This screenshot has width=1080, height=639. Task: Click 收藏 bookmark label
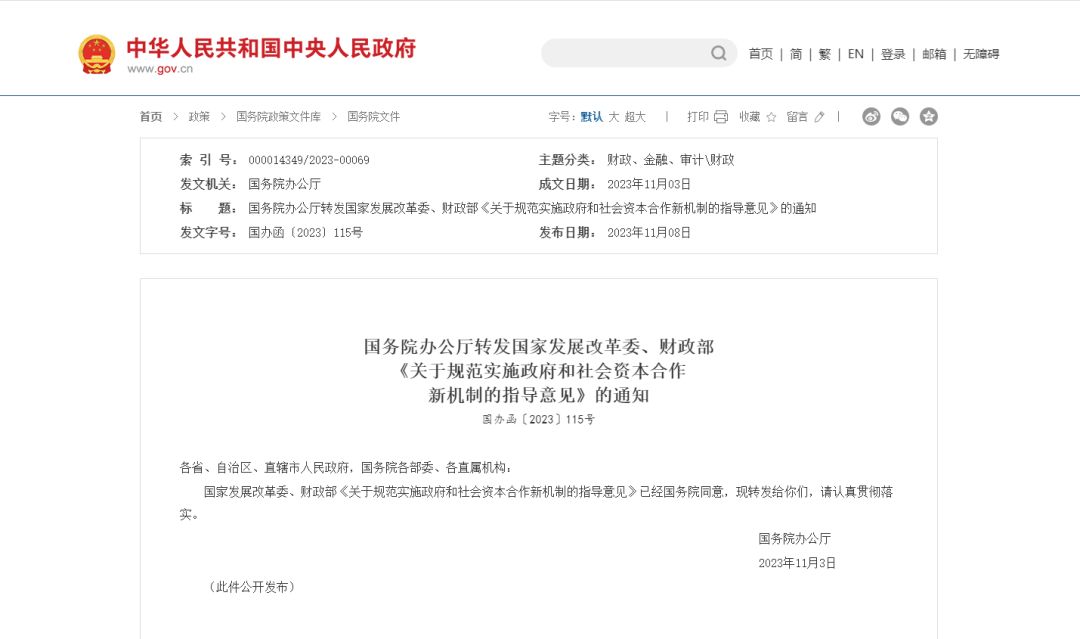pyautogui.click(x=749, y=117)
